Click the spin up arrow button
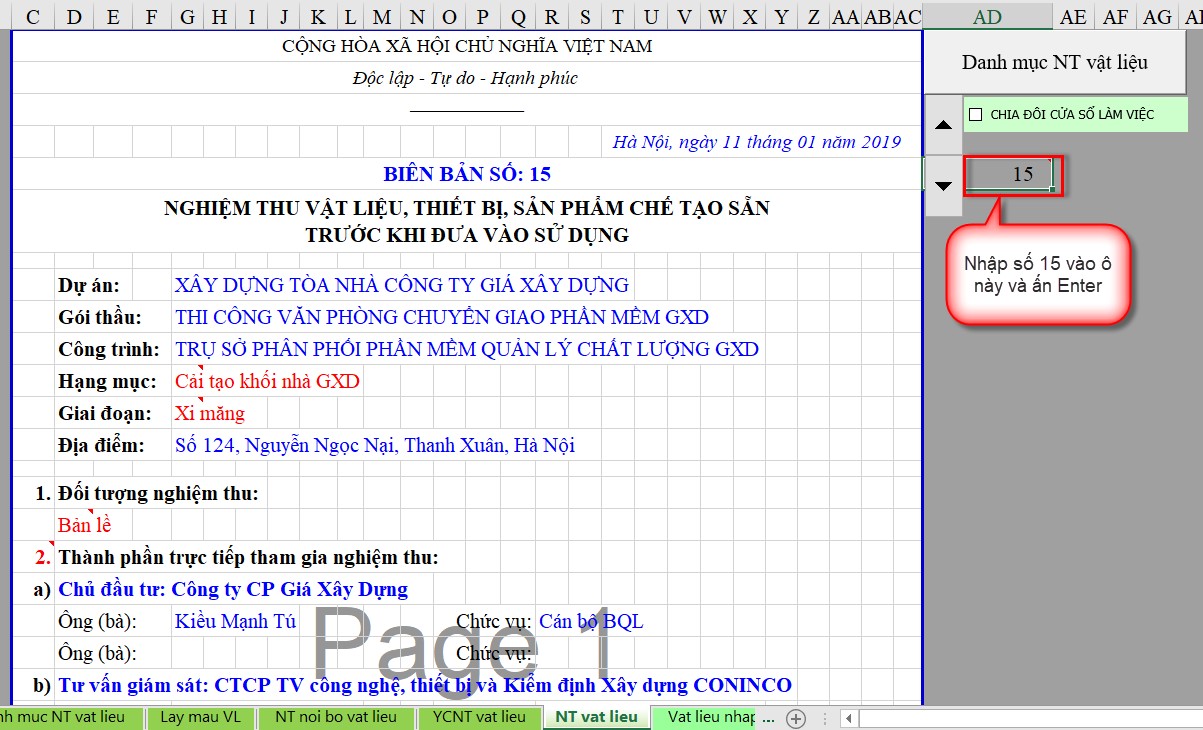The image size is (1203, 730). click(x=942, y=125)
